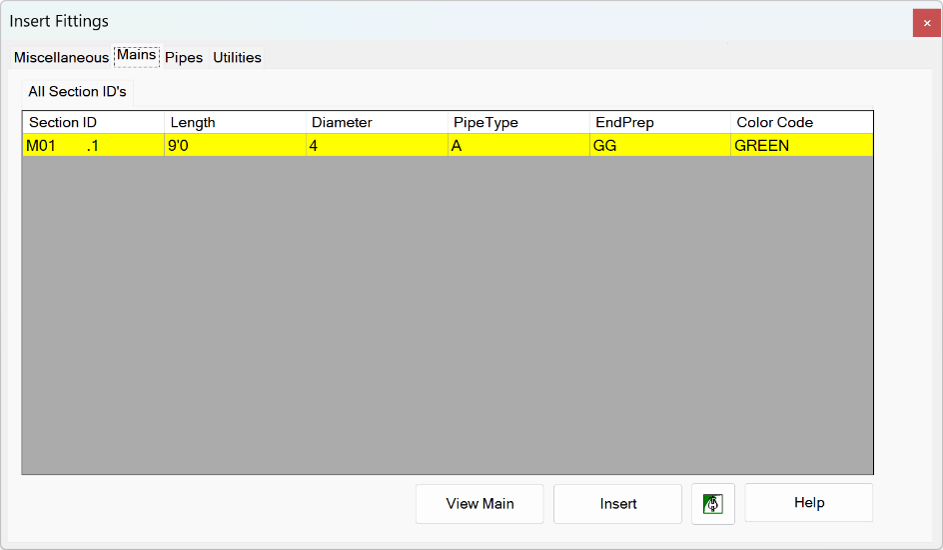The width and height of the screenshot is (943, 550).
Task: Switch to the Miscellaneous tab
Action: pyautogui.click(x=61, y=58)
